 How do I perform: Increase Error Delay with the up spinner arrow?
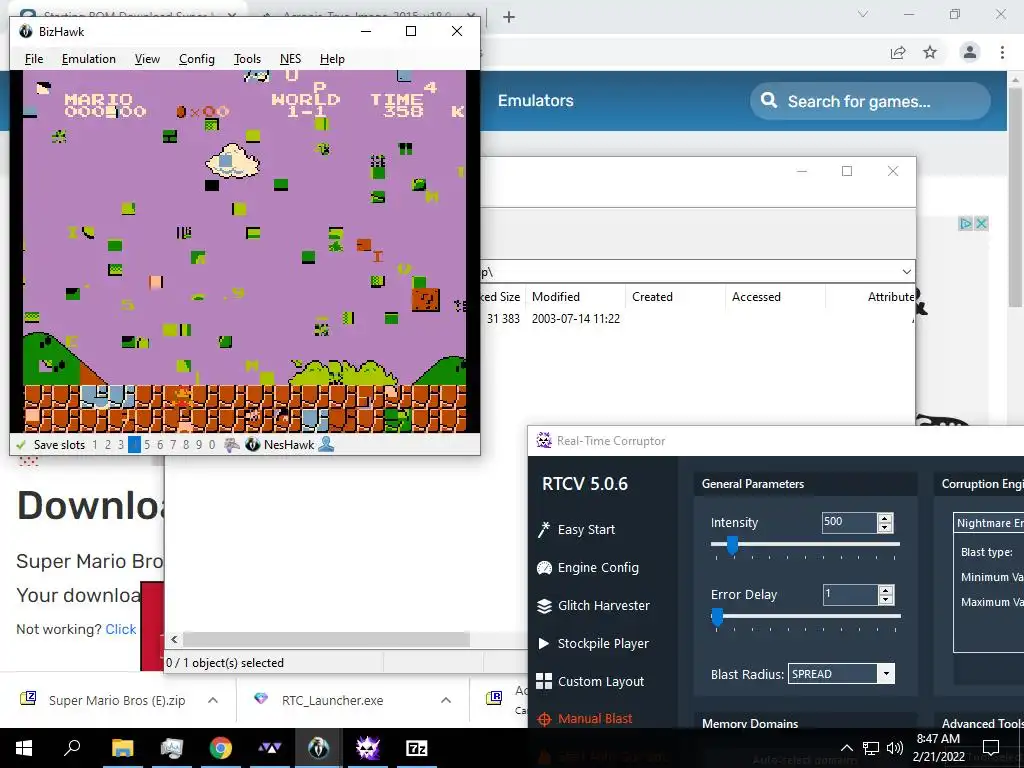886,590
